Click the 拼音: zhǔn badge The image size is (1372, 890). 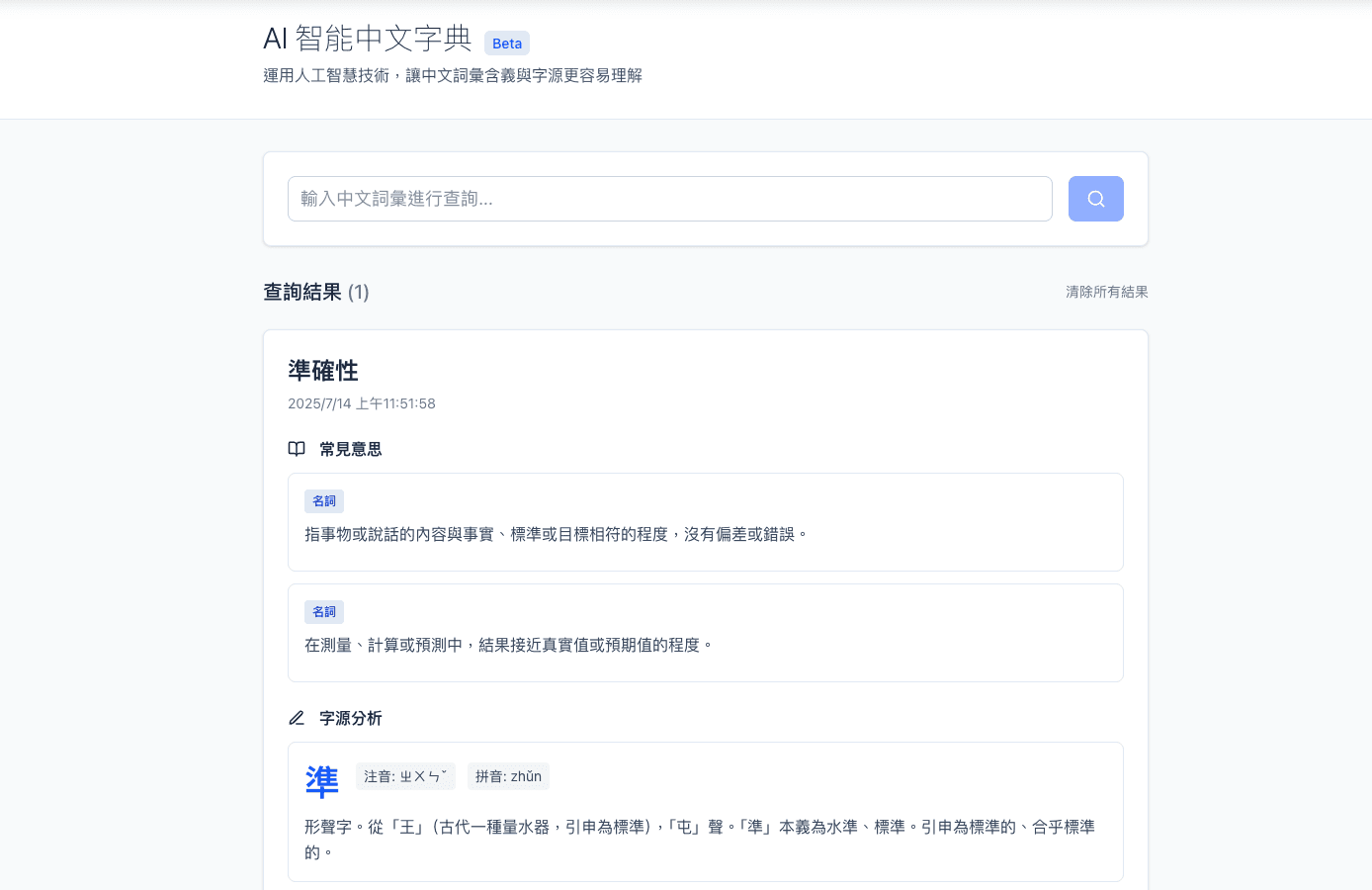(x=508, y=776)
